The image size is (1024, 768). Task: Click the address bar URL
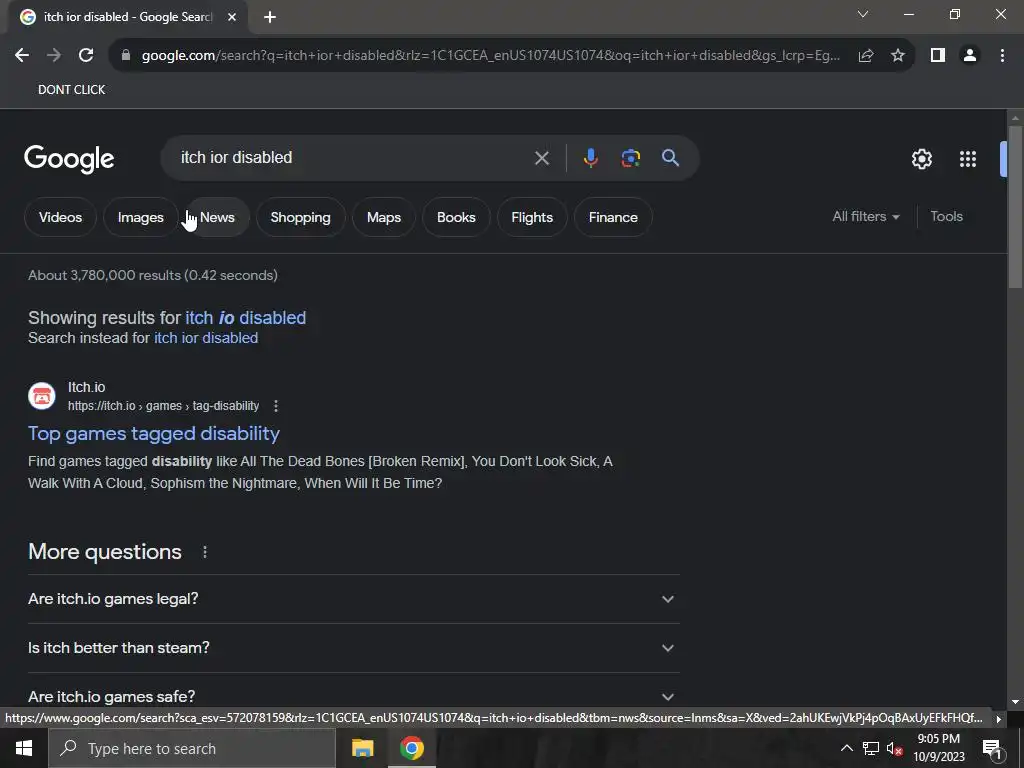490,56
